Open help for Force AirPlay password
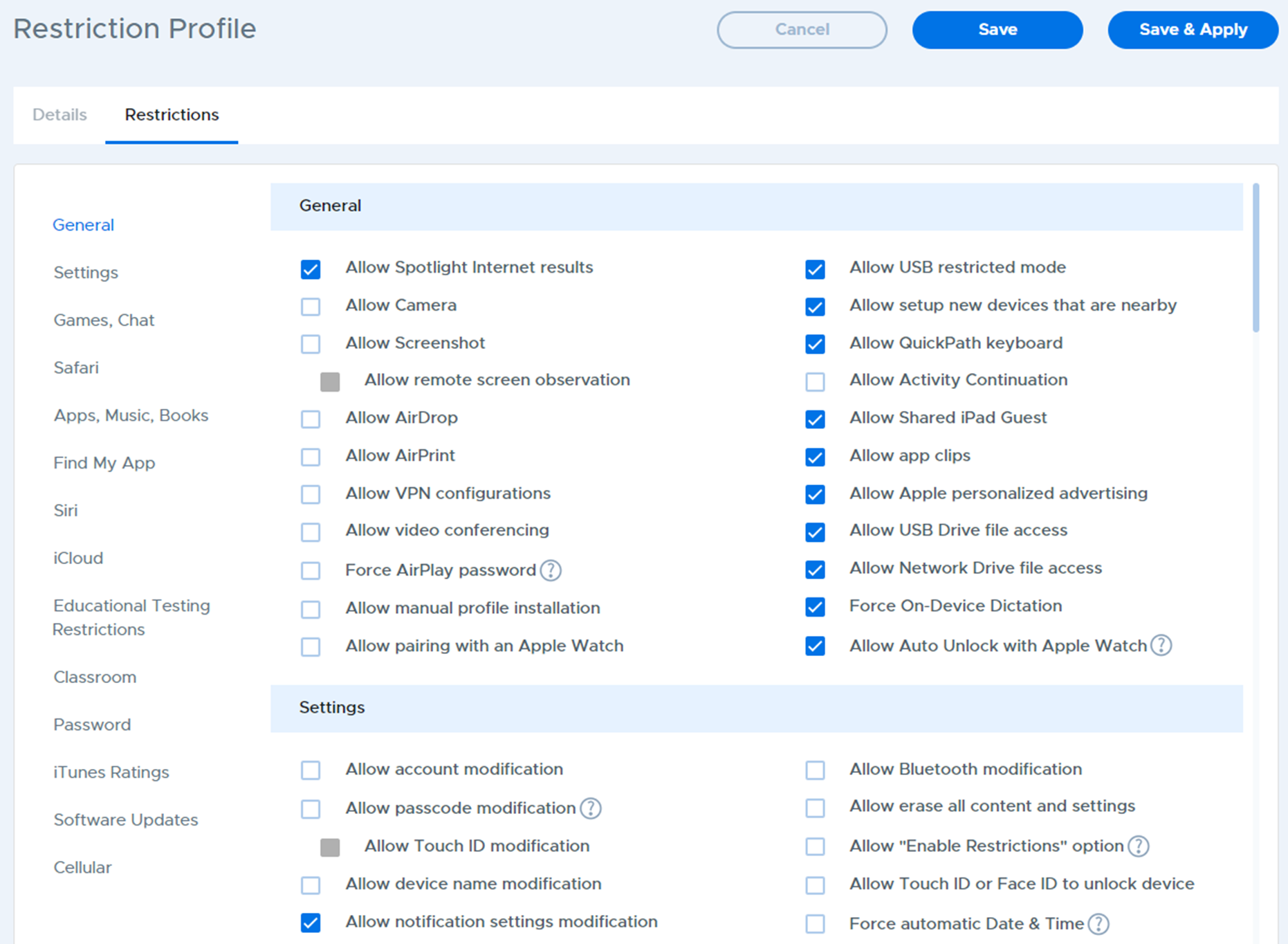Image resolution: width=1288 pixels, height=944 pixels. pos(551,570)
